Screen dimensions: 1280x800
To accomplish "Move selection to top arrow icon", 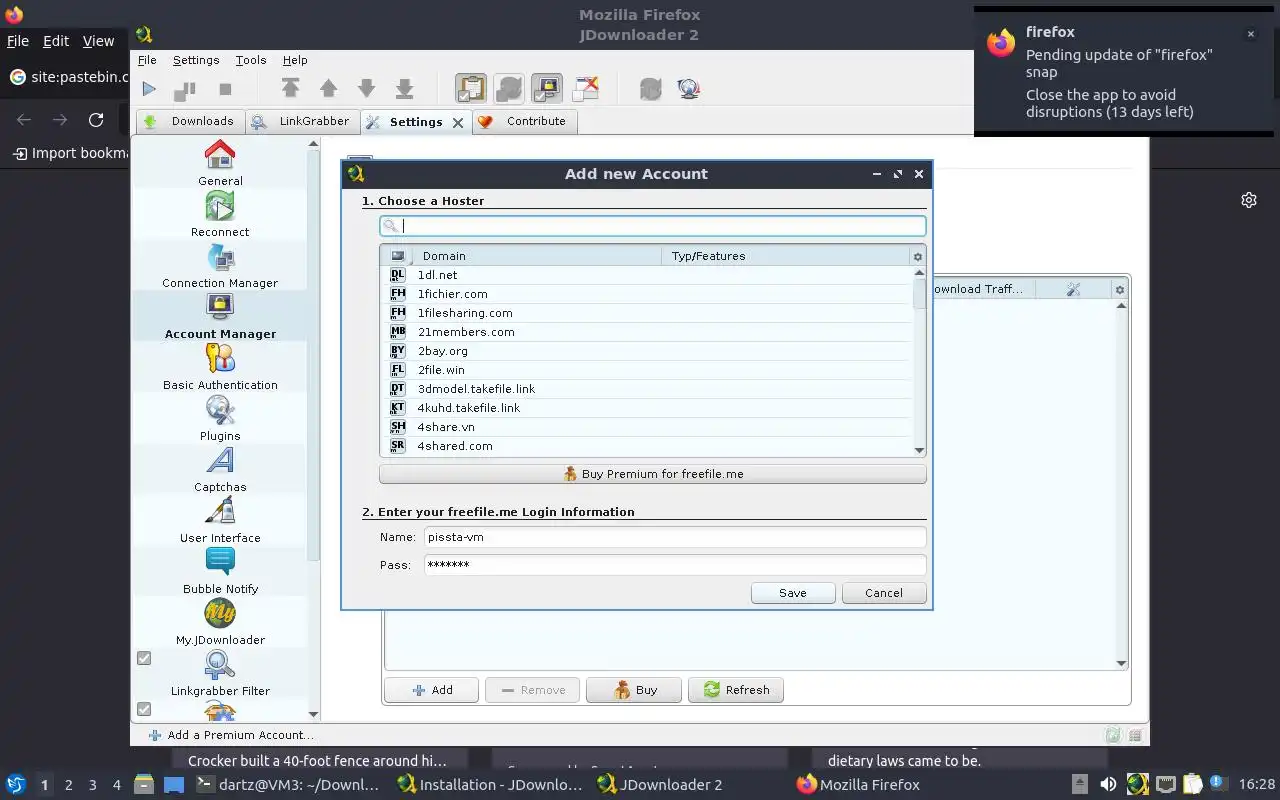I will 291,89.
